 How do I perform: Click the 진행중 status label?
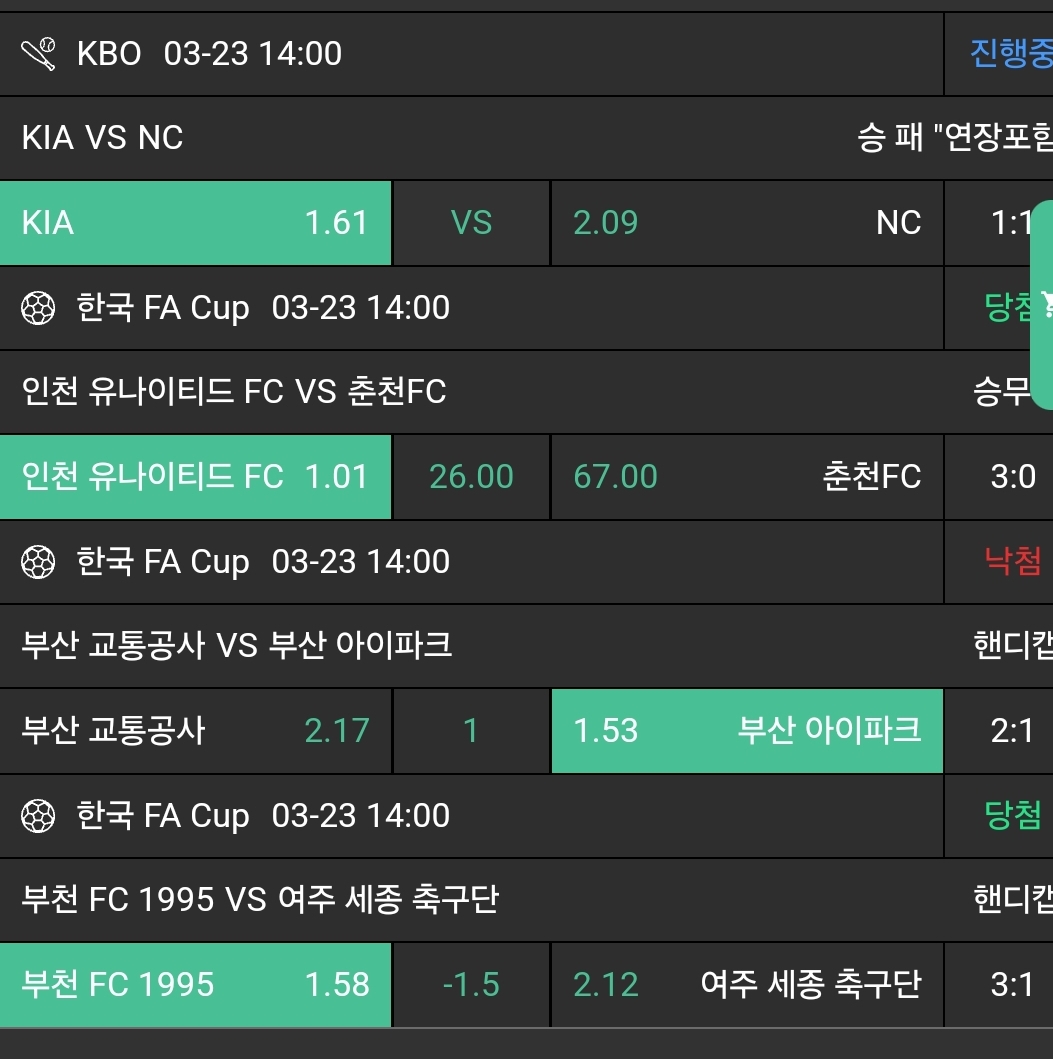point(1010,54)
